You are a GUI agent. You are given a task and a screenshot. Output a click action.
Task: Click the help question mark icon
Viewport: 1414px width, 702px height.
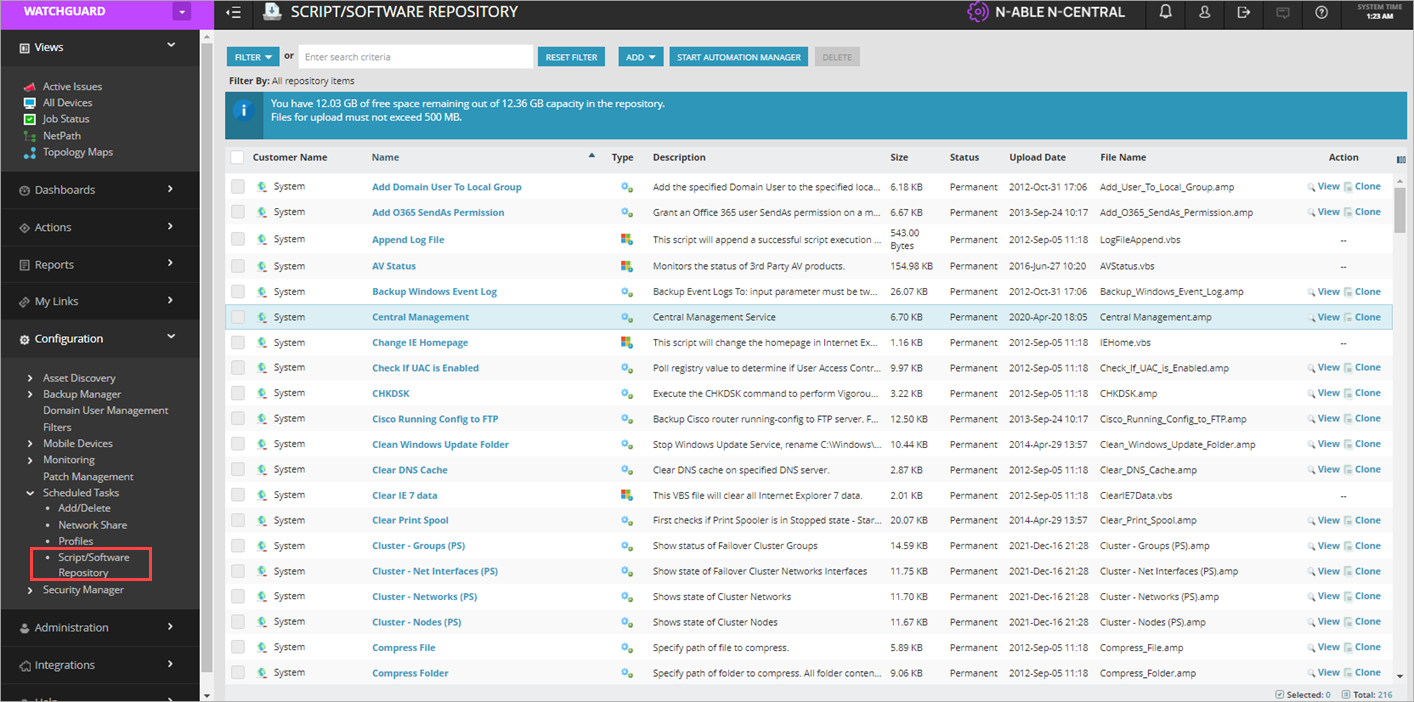click(x=1321, y=14)
